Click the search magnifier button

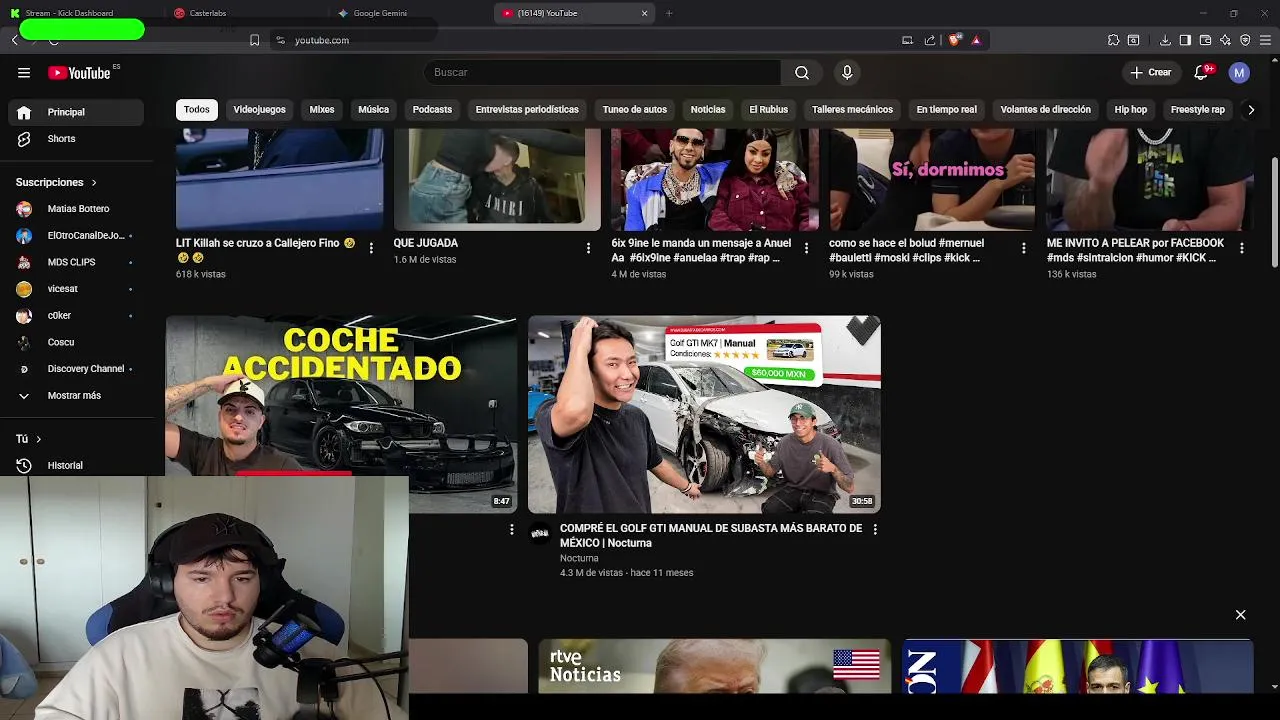802,72
